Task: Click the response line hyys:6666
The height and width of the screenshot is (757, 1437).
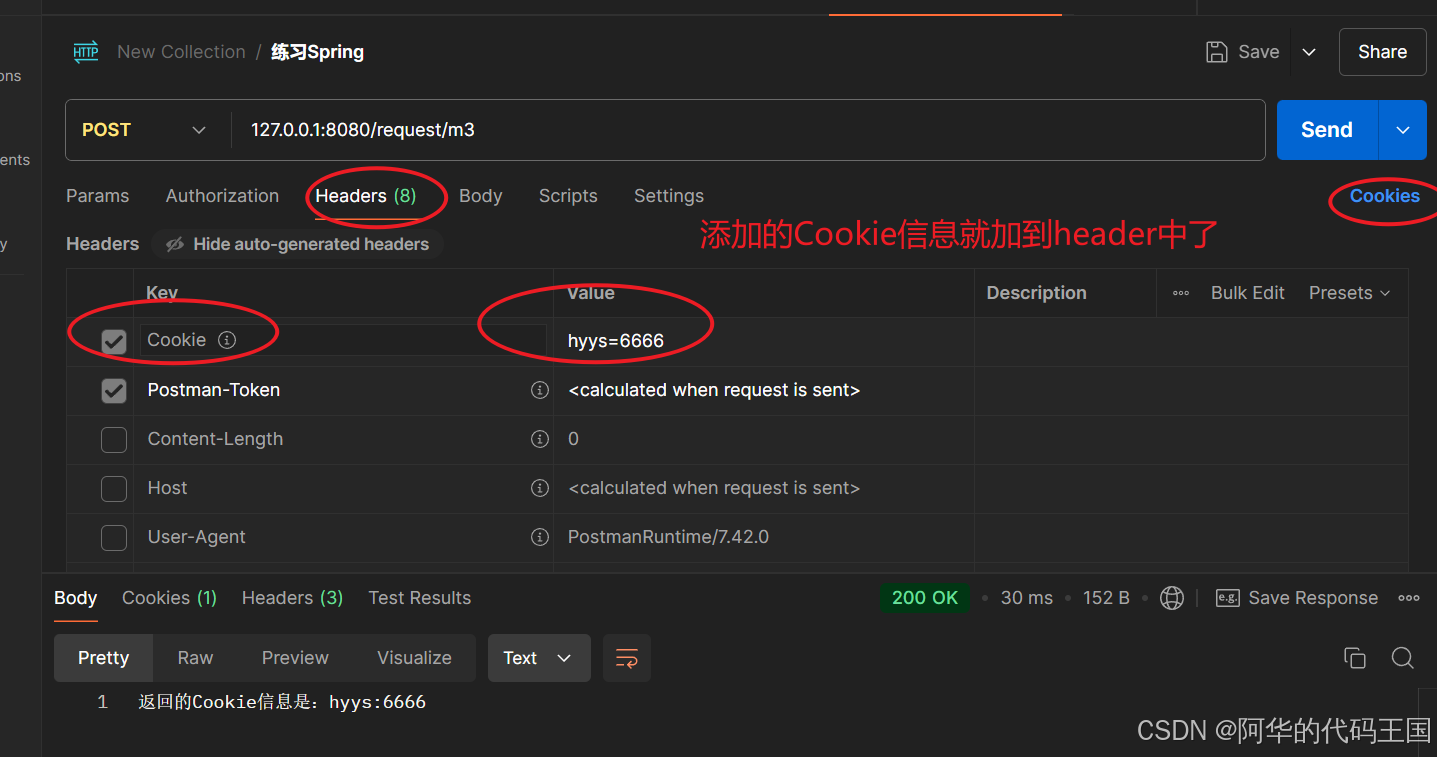Action: pyautogui.click(x=282, y=702)
